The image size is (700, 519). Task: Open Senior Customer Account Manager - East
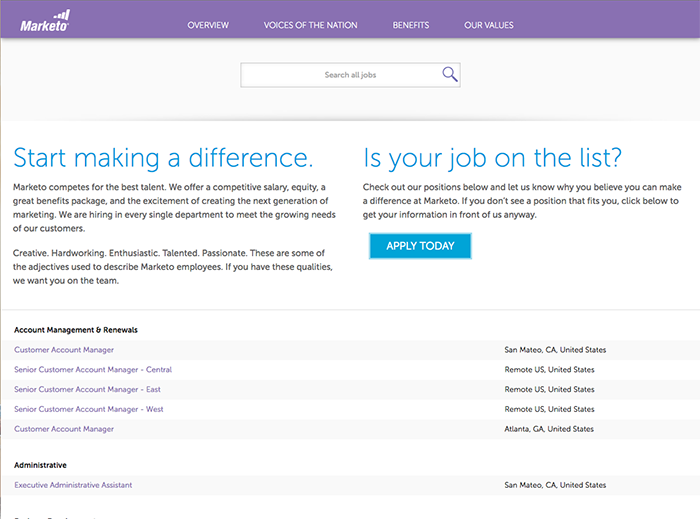point(87,389)
